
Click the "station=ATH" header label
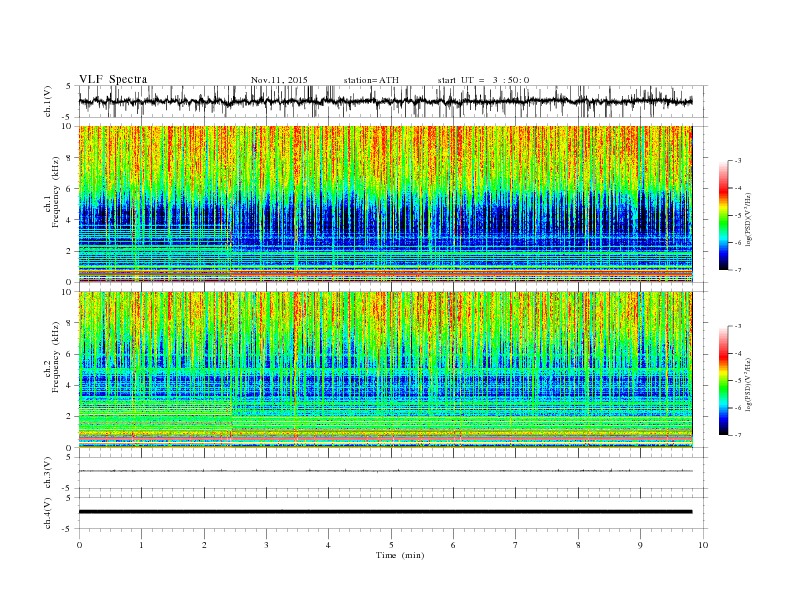[371, 80]
